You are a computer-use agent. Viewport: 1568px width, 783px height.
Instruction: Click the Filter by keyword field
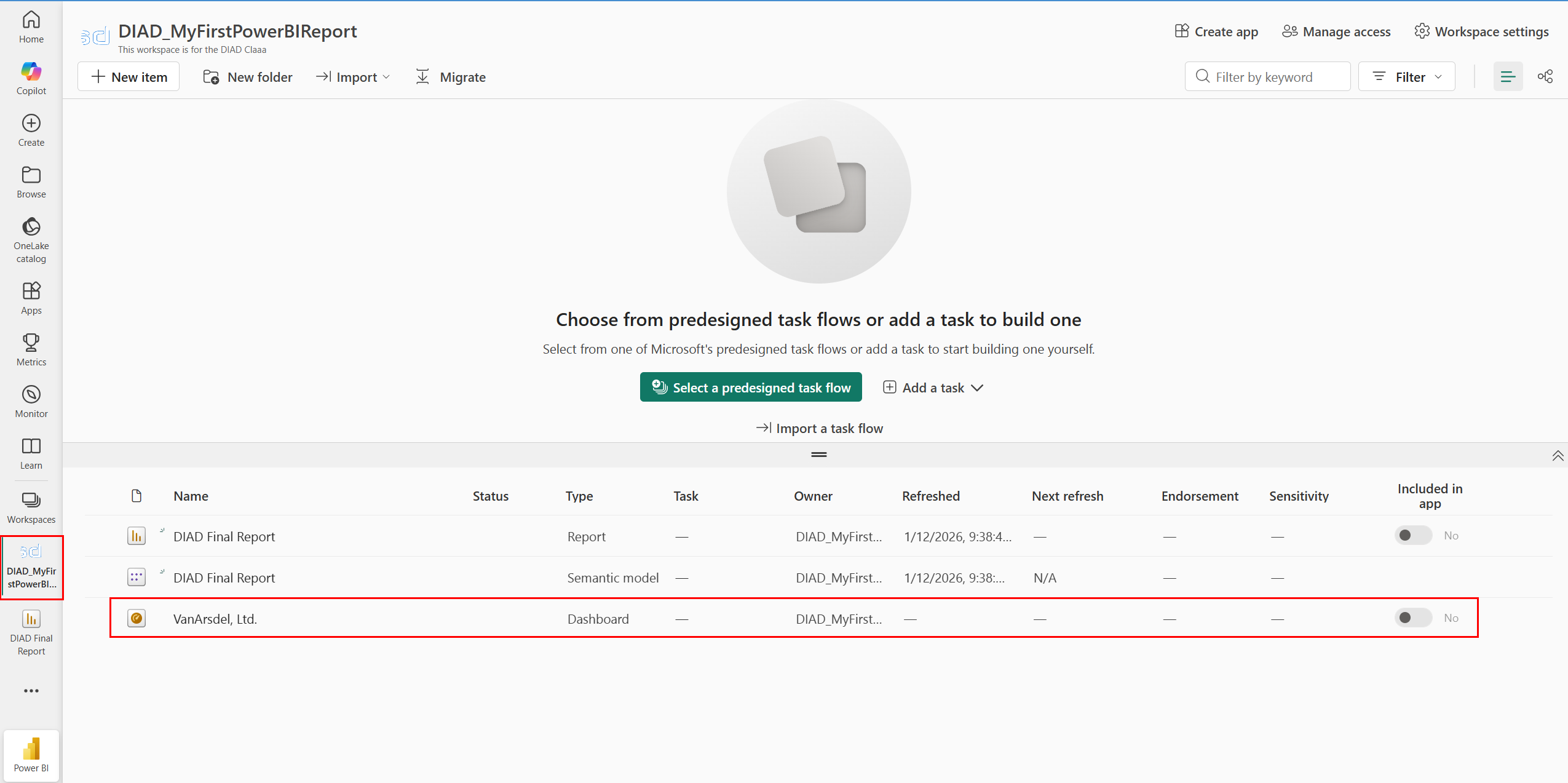point(1267,77)
